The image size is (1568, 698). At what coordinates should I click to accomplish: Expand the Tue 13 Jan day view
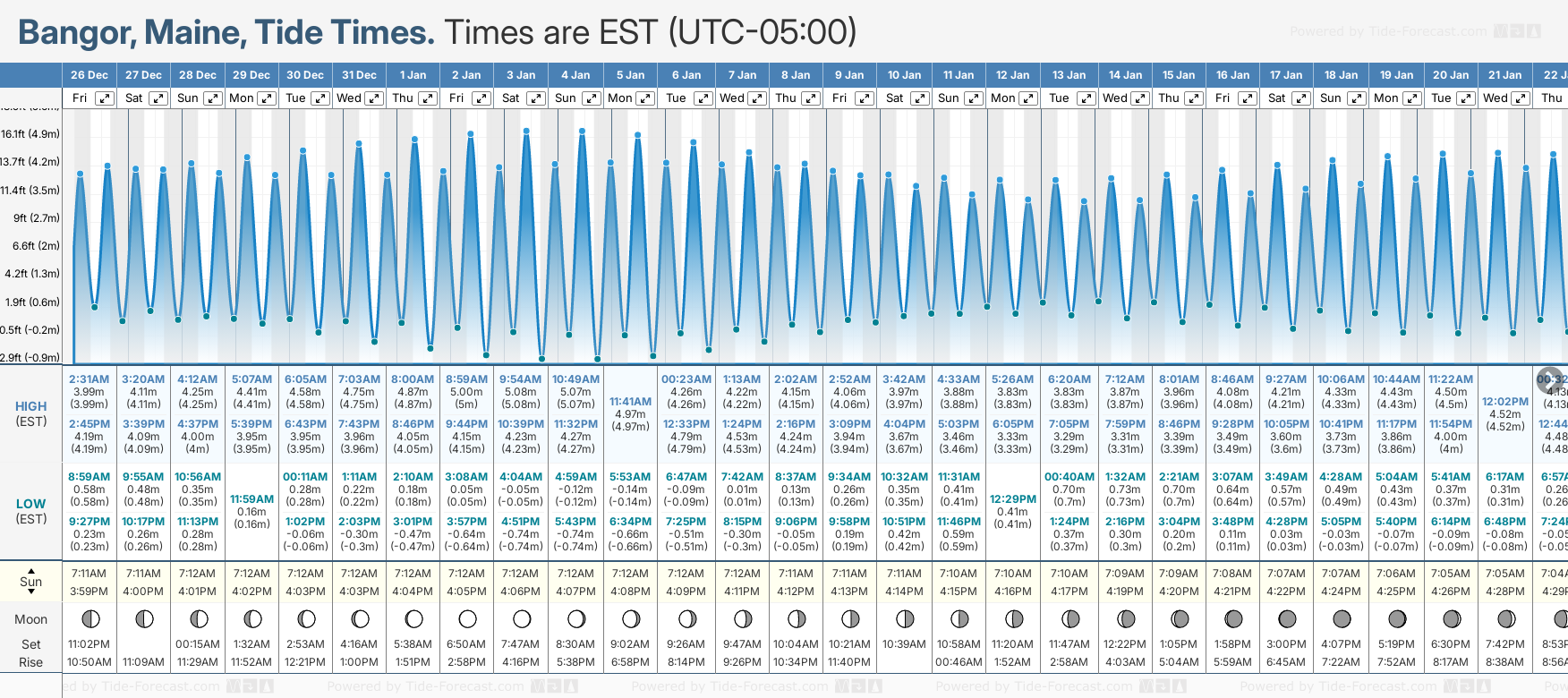(1085, 98)
